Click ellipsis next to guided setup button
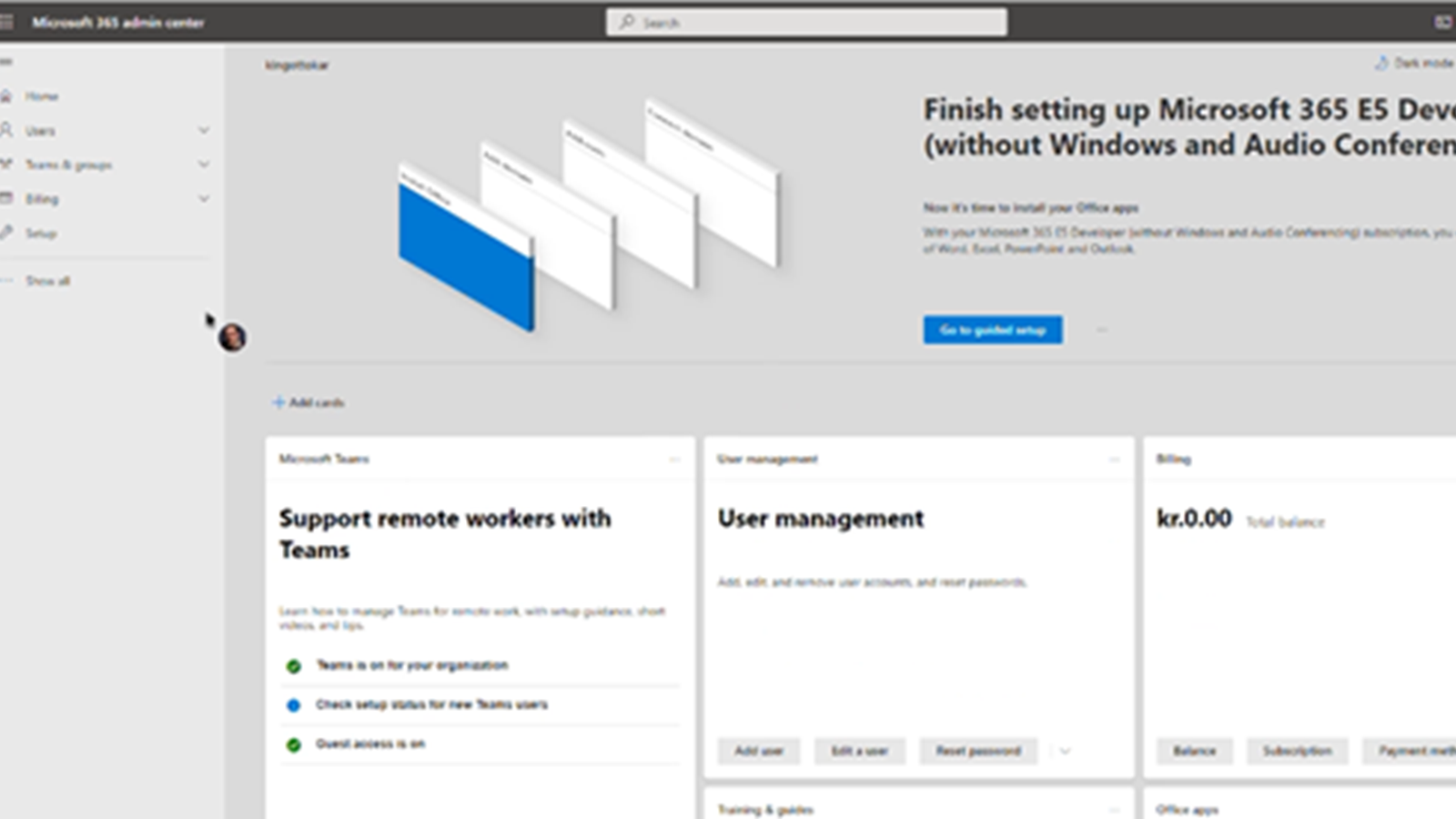 (x=1102, y=330)
